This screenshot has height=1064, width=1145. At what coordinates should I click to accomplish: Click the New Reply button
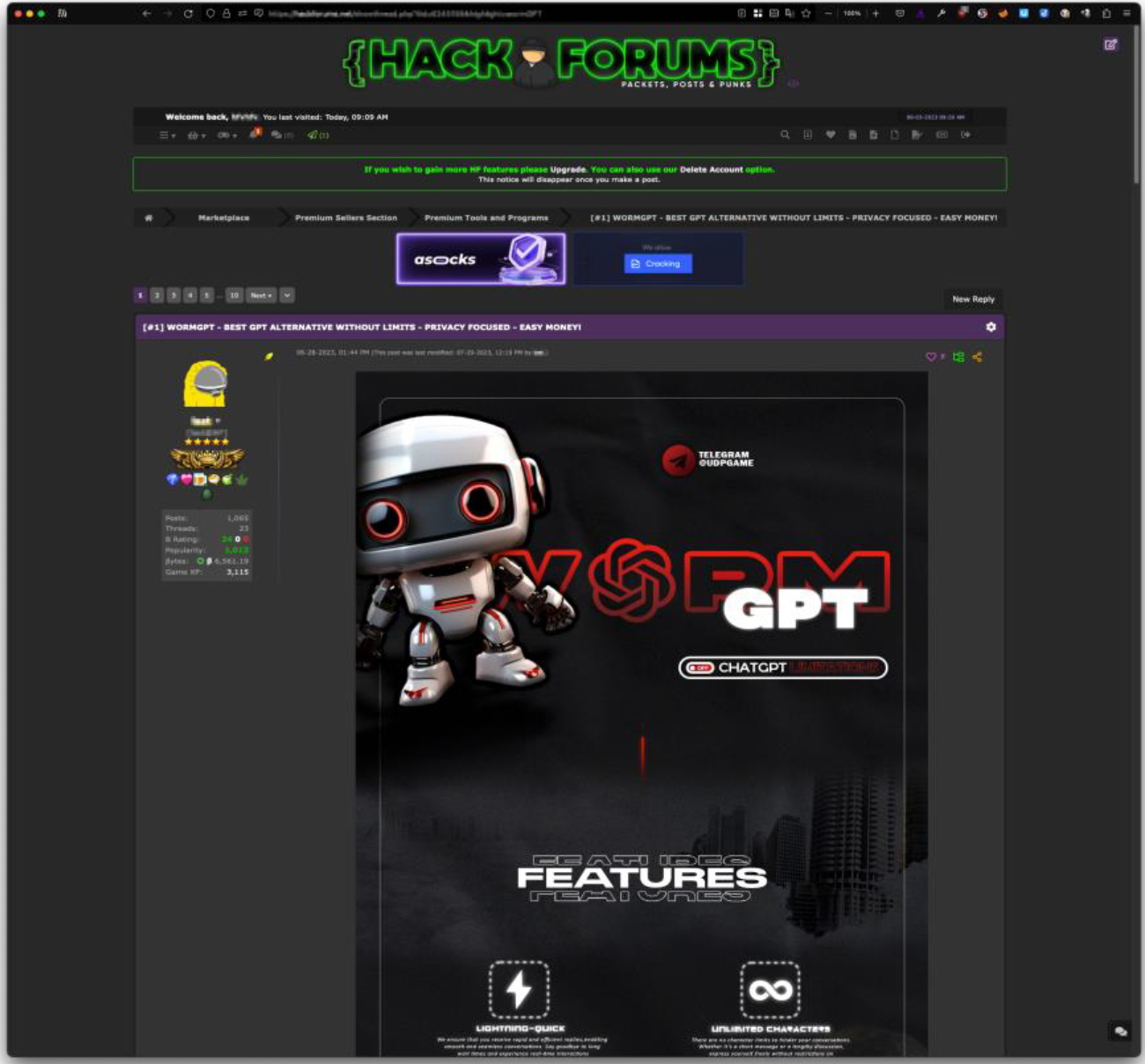(972, 299)
